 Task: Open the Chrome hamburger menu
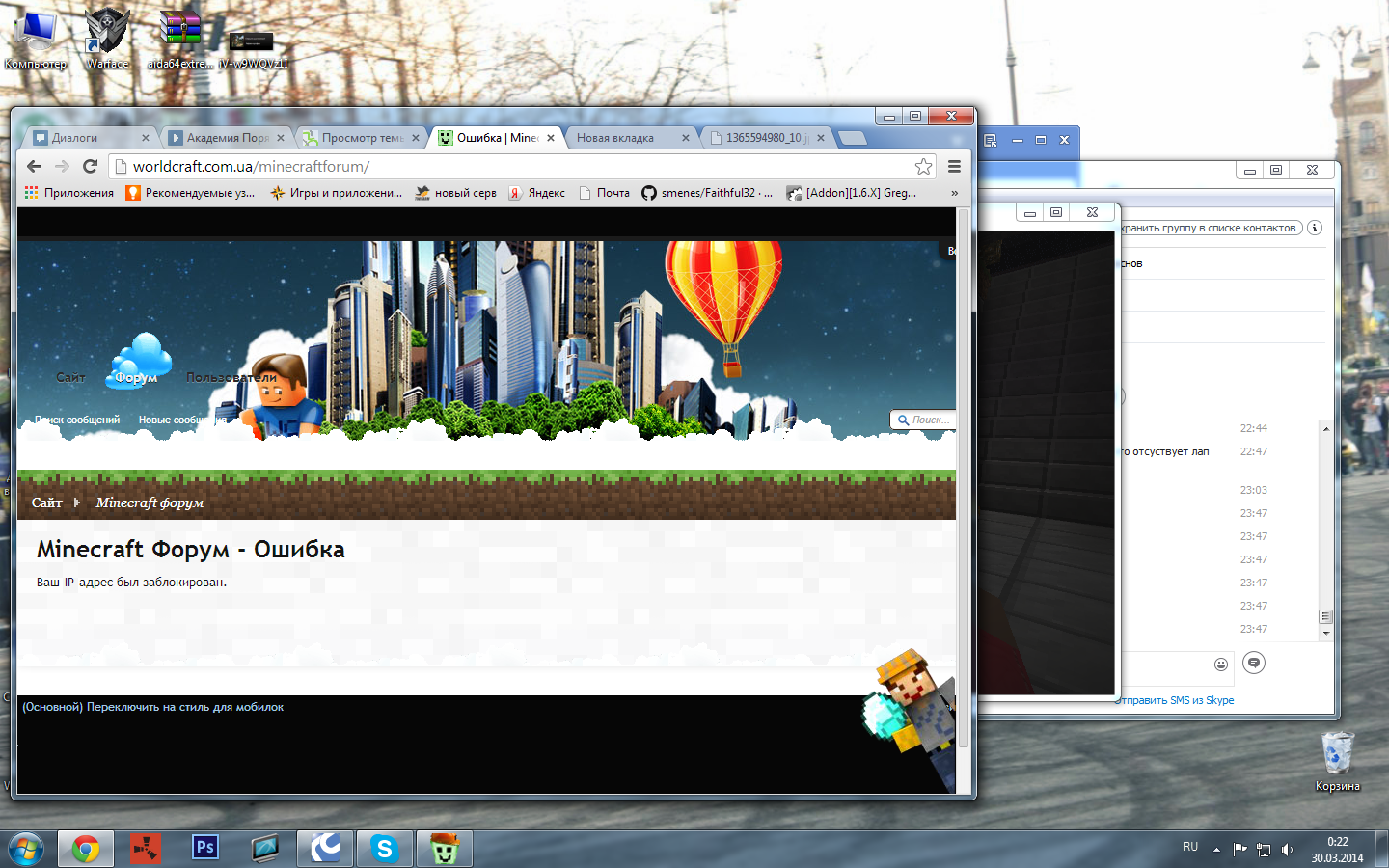[x=954, y=166]
